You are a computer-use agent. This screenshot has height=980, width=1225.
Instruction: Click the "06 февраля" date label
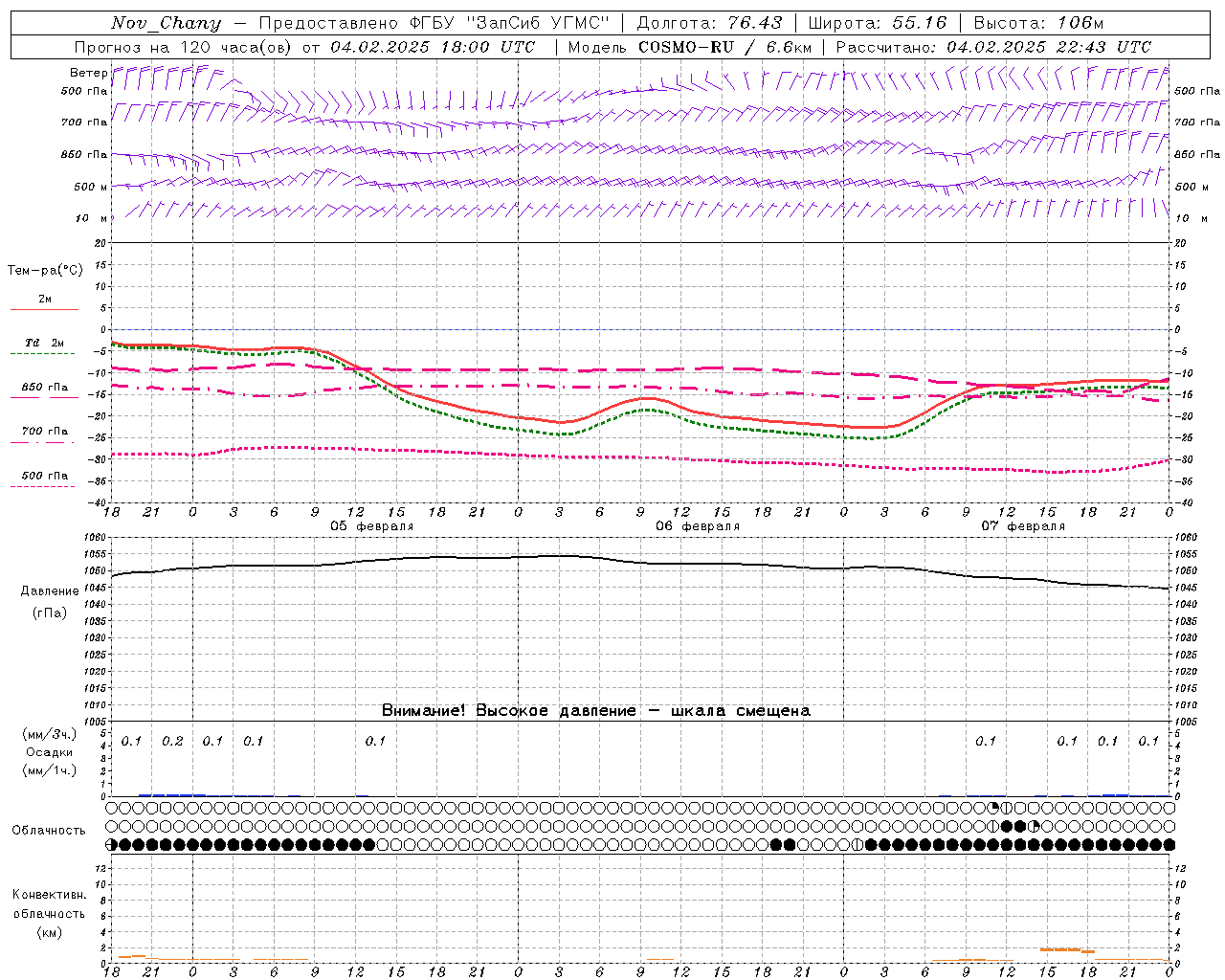pyautogui.click(x=698, y=526)
